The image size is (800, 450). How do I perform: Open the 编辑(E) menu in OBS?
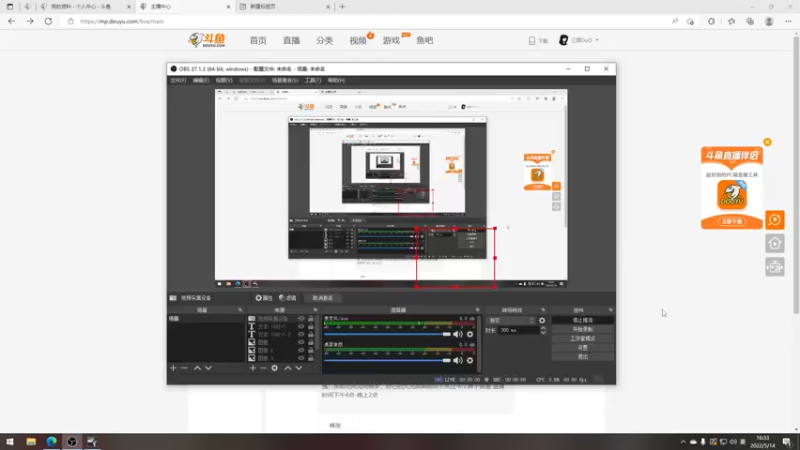[x=201, y=80]
